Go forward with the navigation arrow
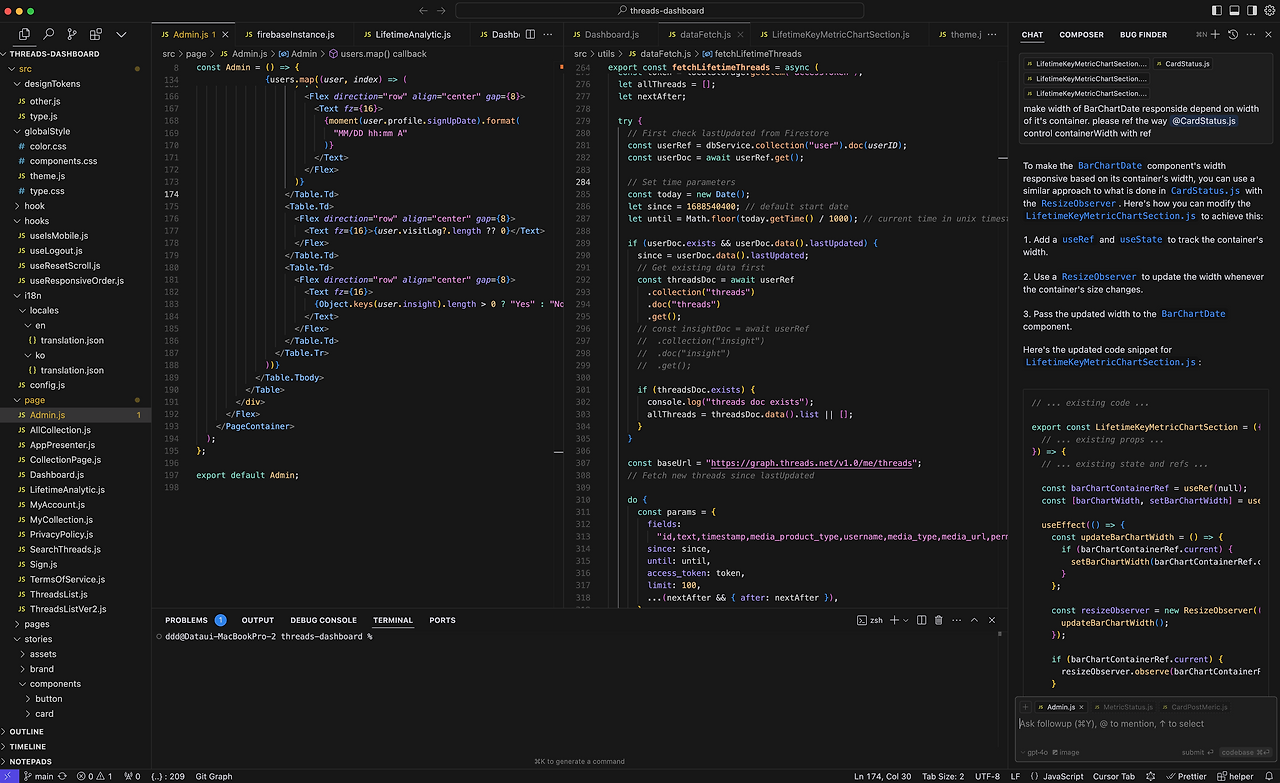This screenshot has height=783, width=1280. coord(441,10)
